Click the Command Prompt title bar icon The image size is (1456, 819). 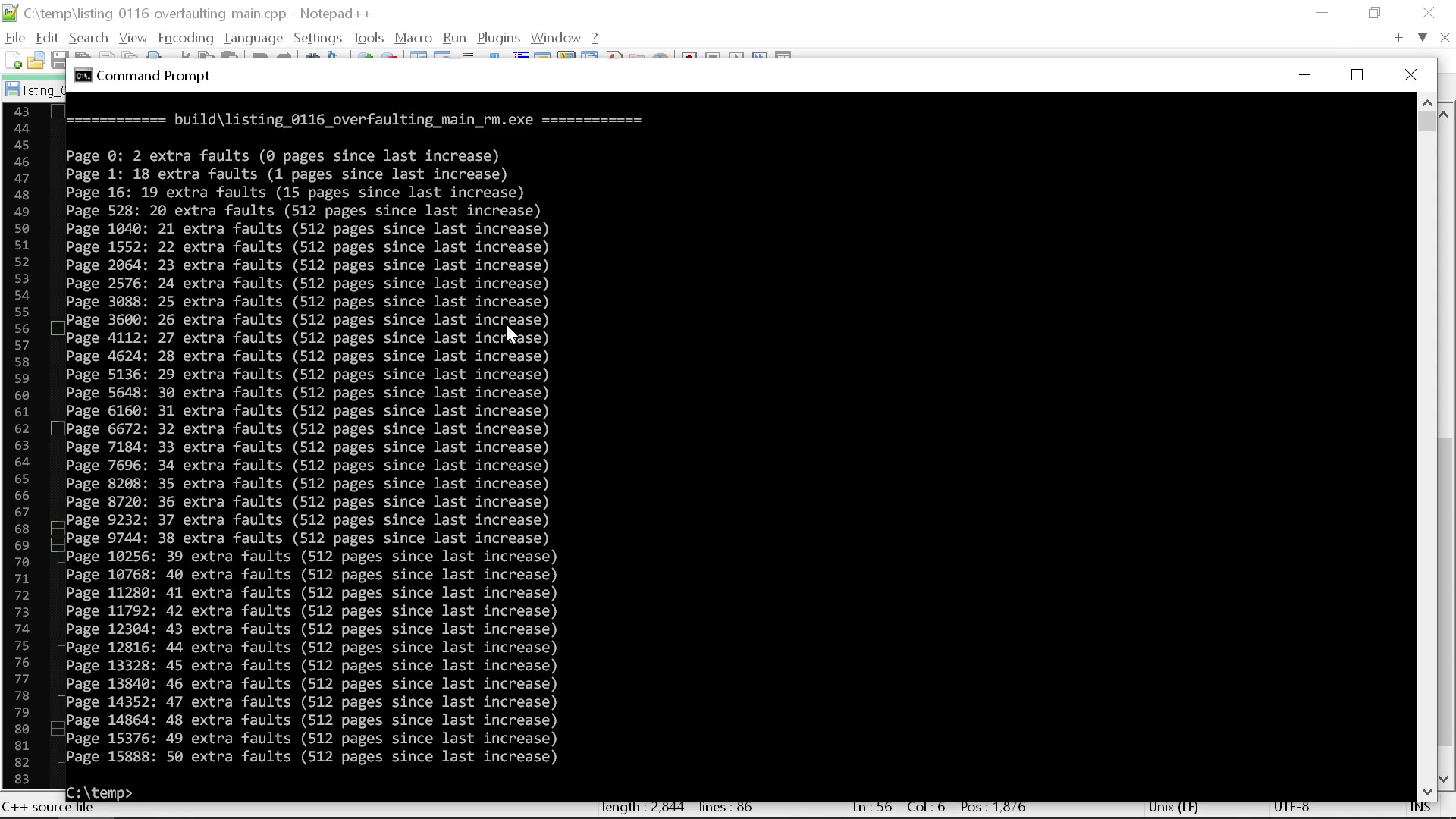point(82,75)
